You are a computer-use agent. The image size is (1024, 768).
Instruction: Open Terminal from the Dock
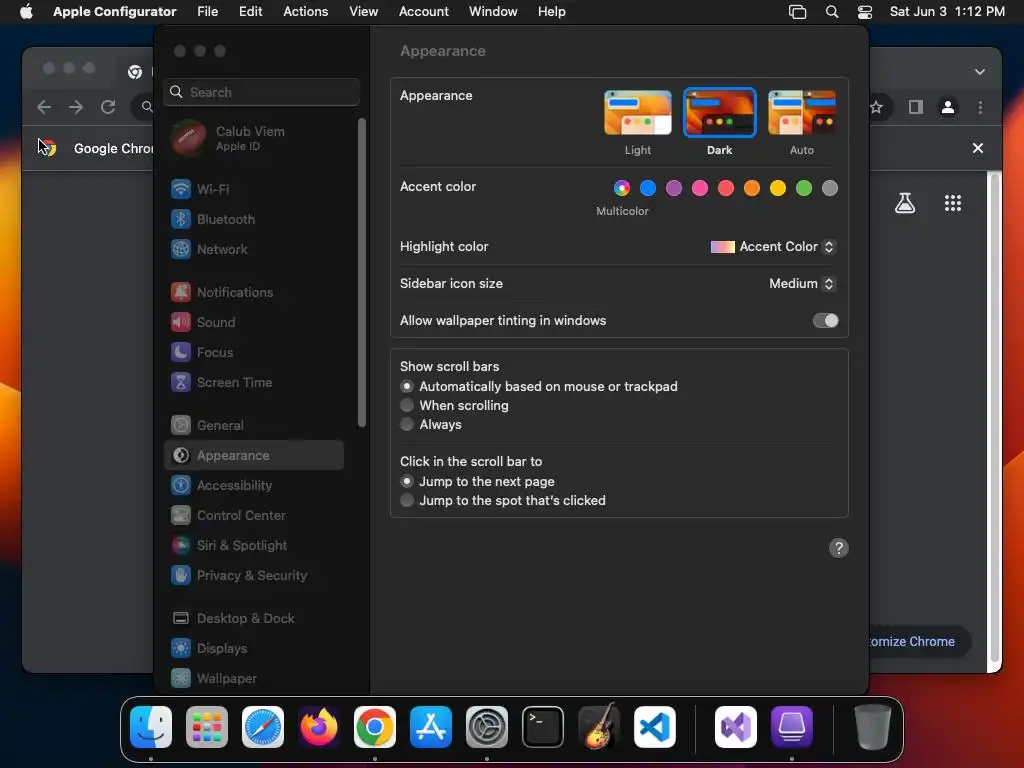543,728
